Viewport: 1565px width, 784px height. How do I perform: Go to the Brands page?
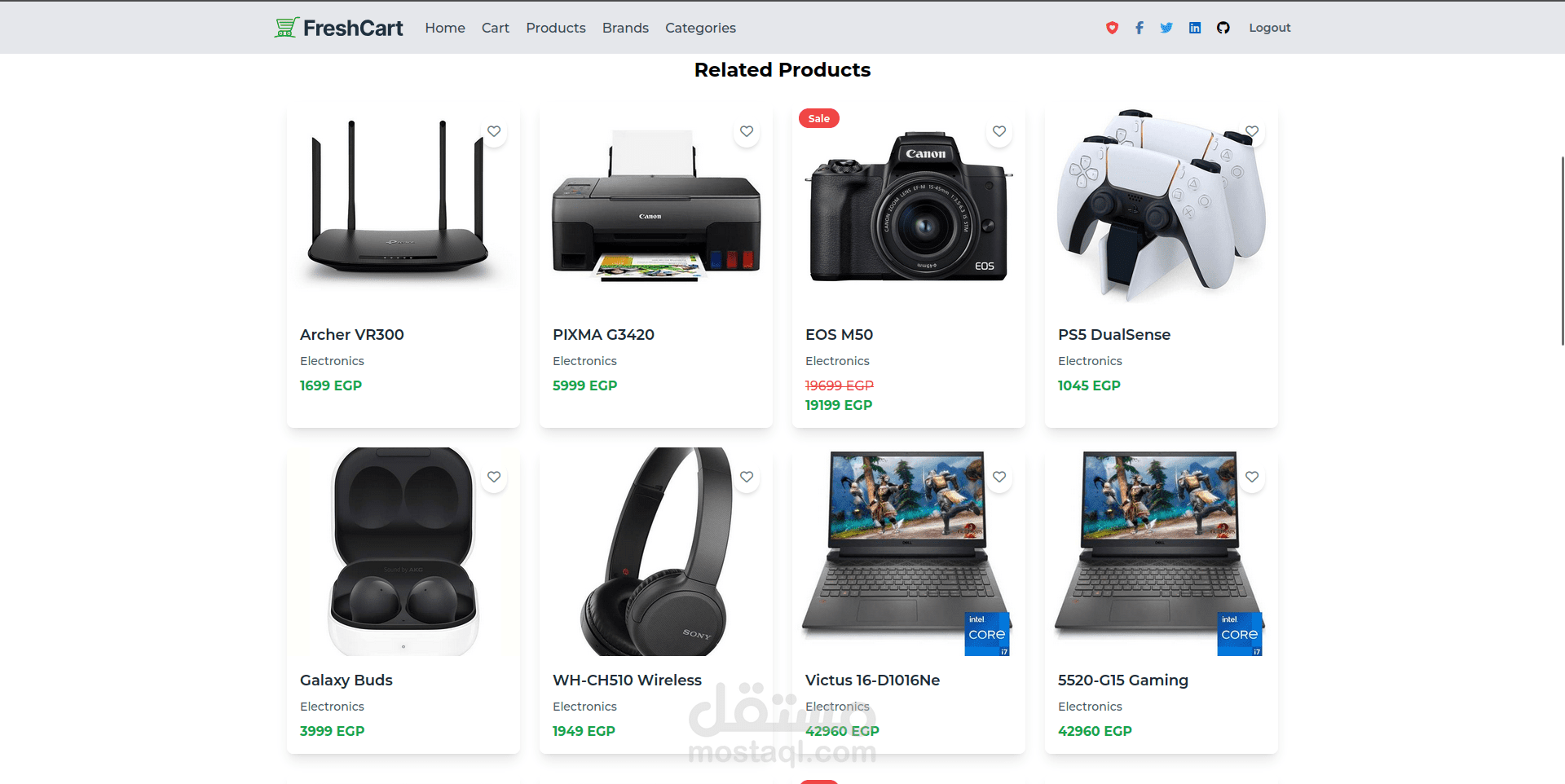(625, 28)
